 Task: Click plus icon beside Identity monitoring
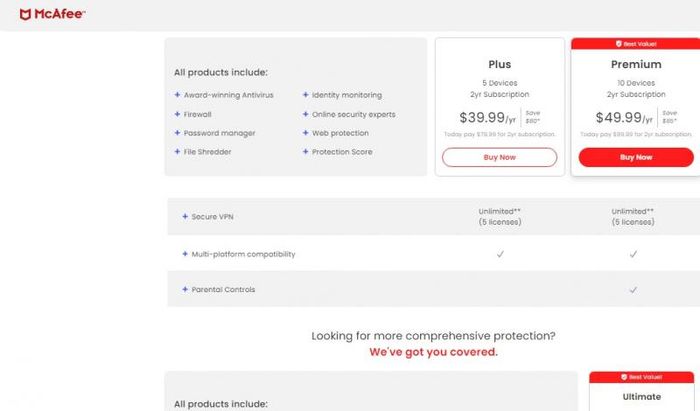point(305,95)
